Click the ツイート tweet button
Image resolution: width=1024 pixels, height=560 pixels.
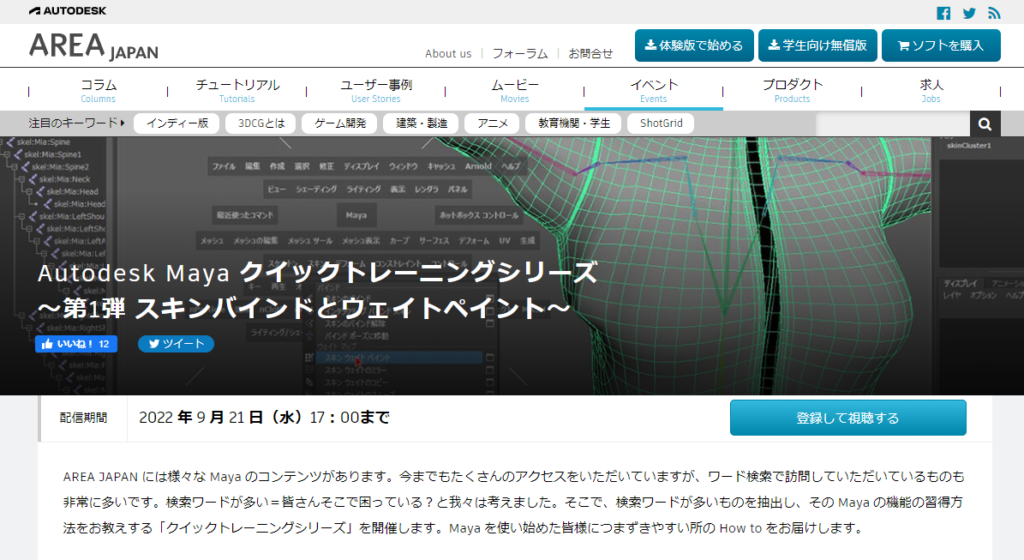pyautogui.click(x=176, y=344)
